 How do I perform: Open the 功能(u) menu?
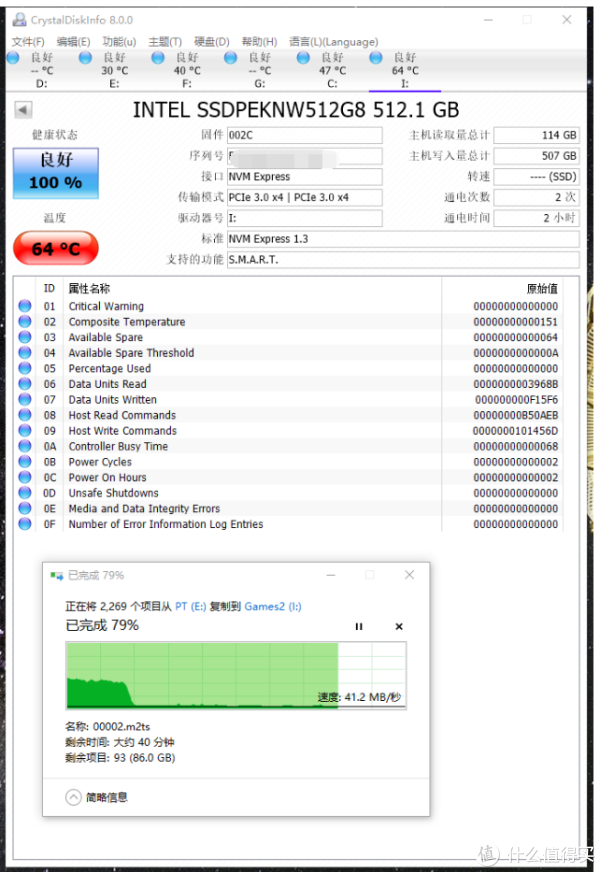tap(119, 42)
